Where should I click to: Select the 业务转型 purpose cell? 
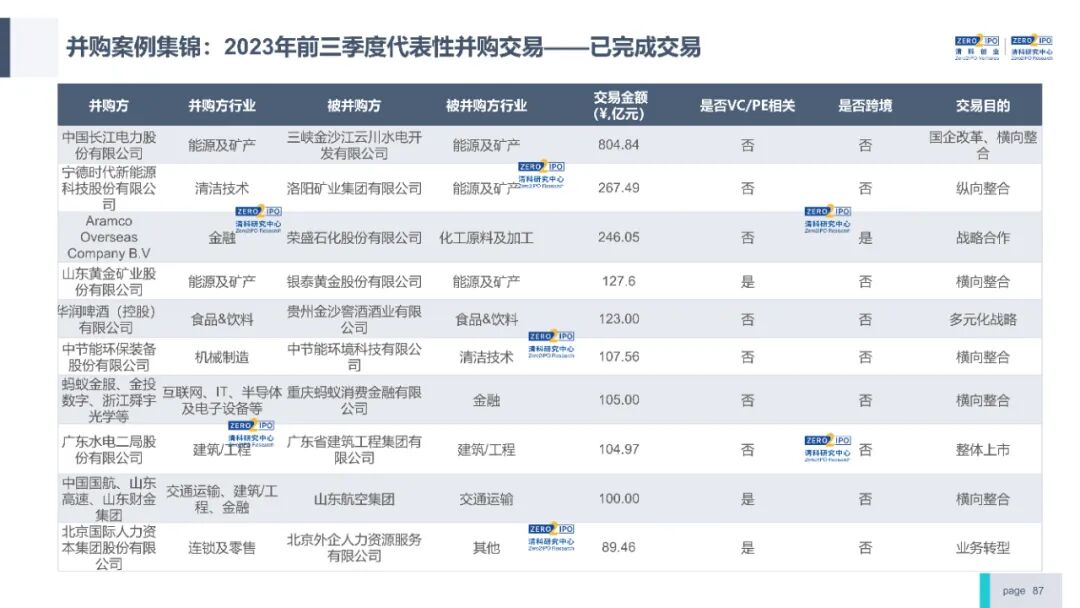[x=983, y=548]
